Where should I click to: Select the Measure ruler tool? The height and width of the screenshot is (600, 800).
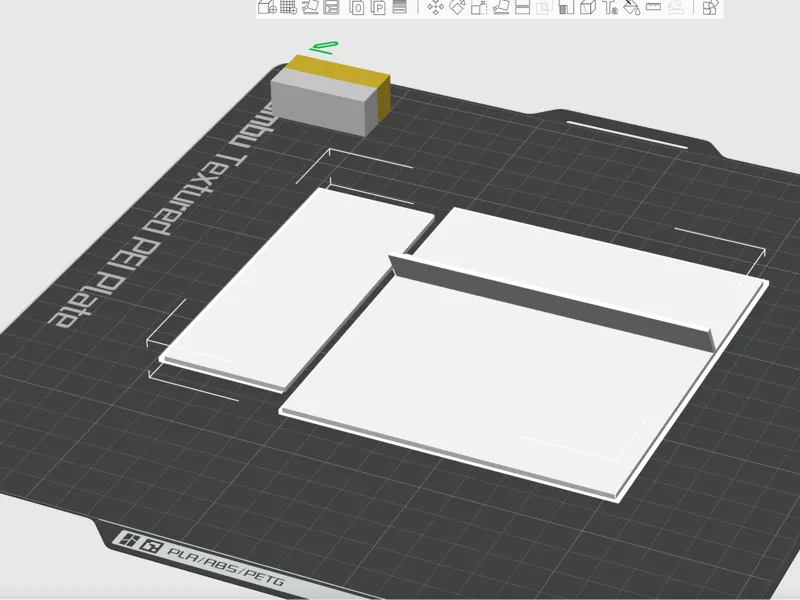coord(654,7)
